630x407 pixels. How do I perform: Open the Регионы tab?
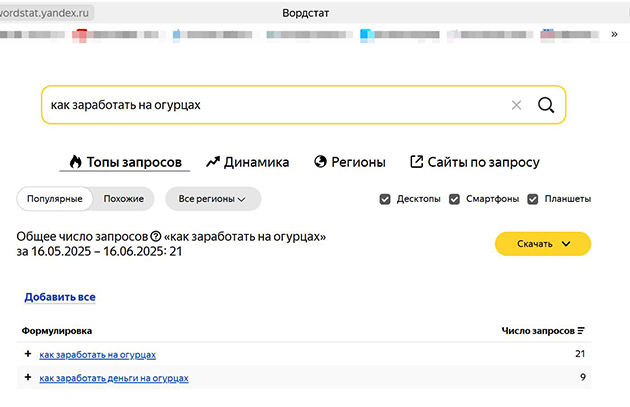350,162
